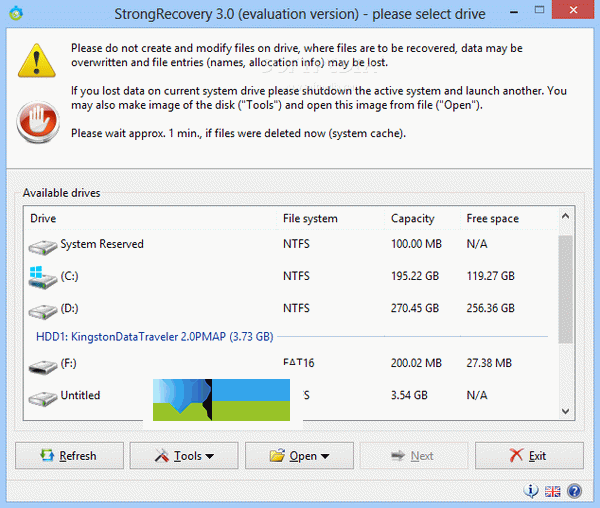Click the yellow warning triangle icon
This screenshot has width=600, height=508.
(x=37, y=61)
